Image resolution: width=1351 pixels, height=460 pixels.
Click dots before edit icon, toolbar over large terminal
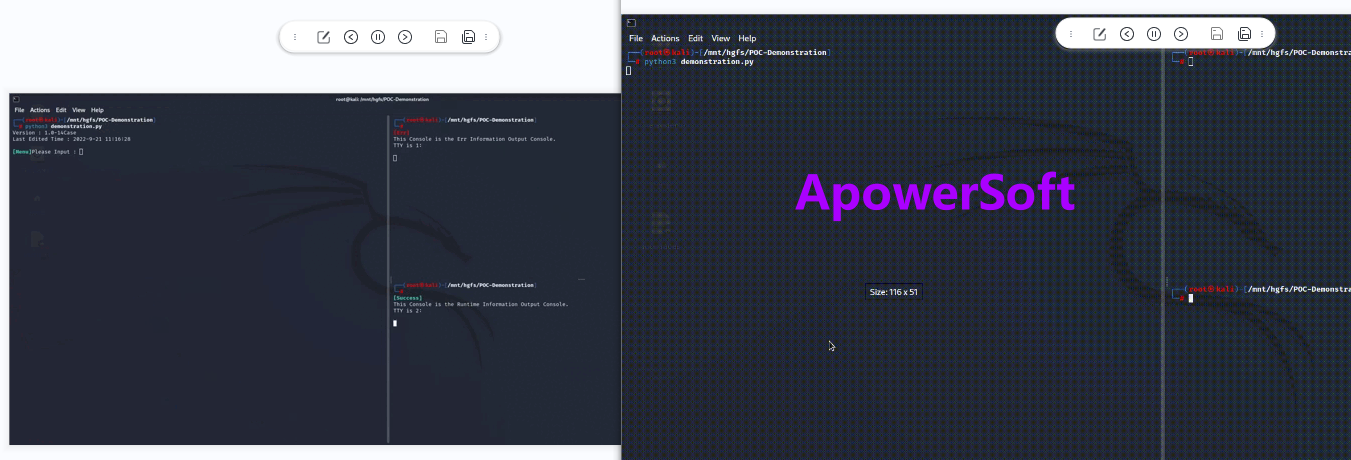pyautogui.click(x=1071, y=34)
